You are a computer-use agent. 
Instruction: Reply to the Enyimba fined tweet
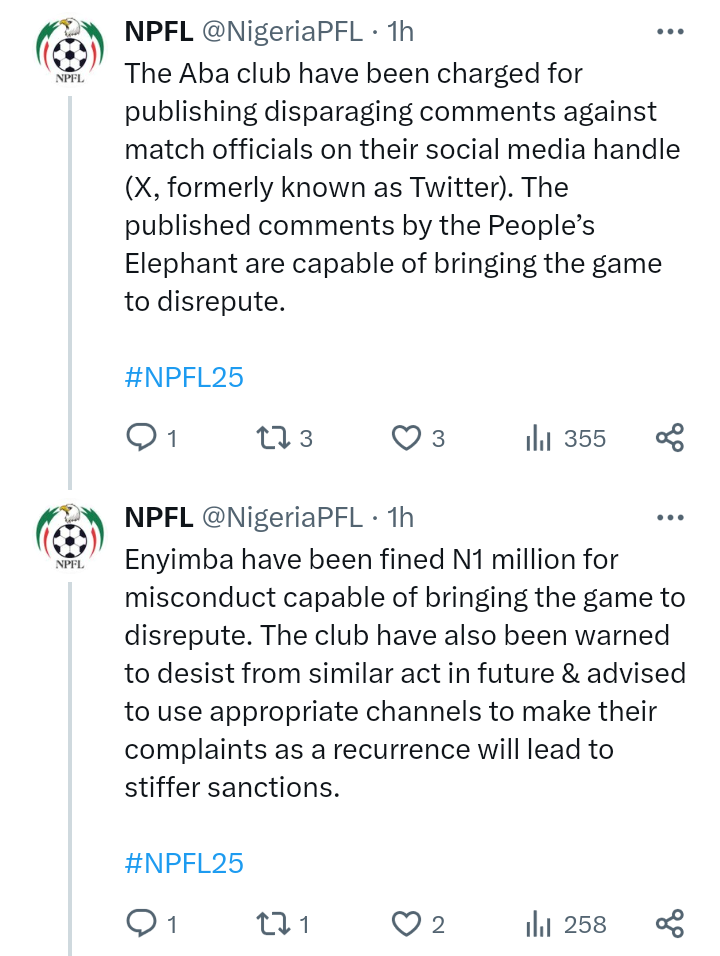[140, 924]
